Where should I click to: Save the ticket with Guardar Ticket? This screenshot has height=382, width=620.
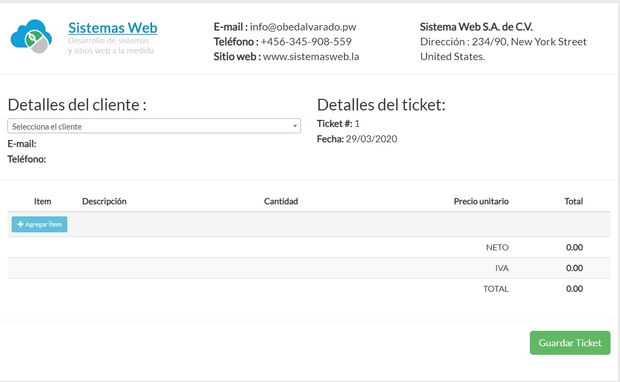tap(570, 343)
